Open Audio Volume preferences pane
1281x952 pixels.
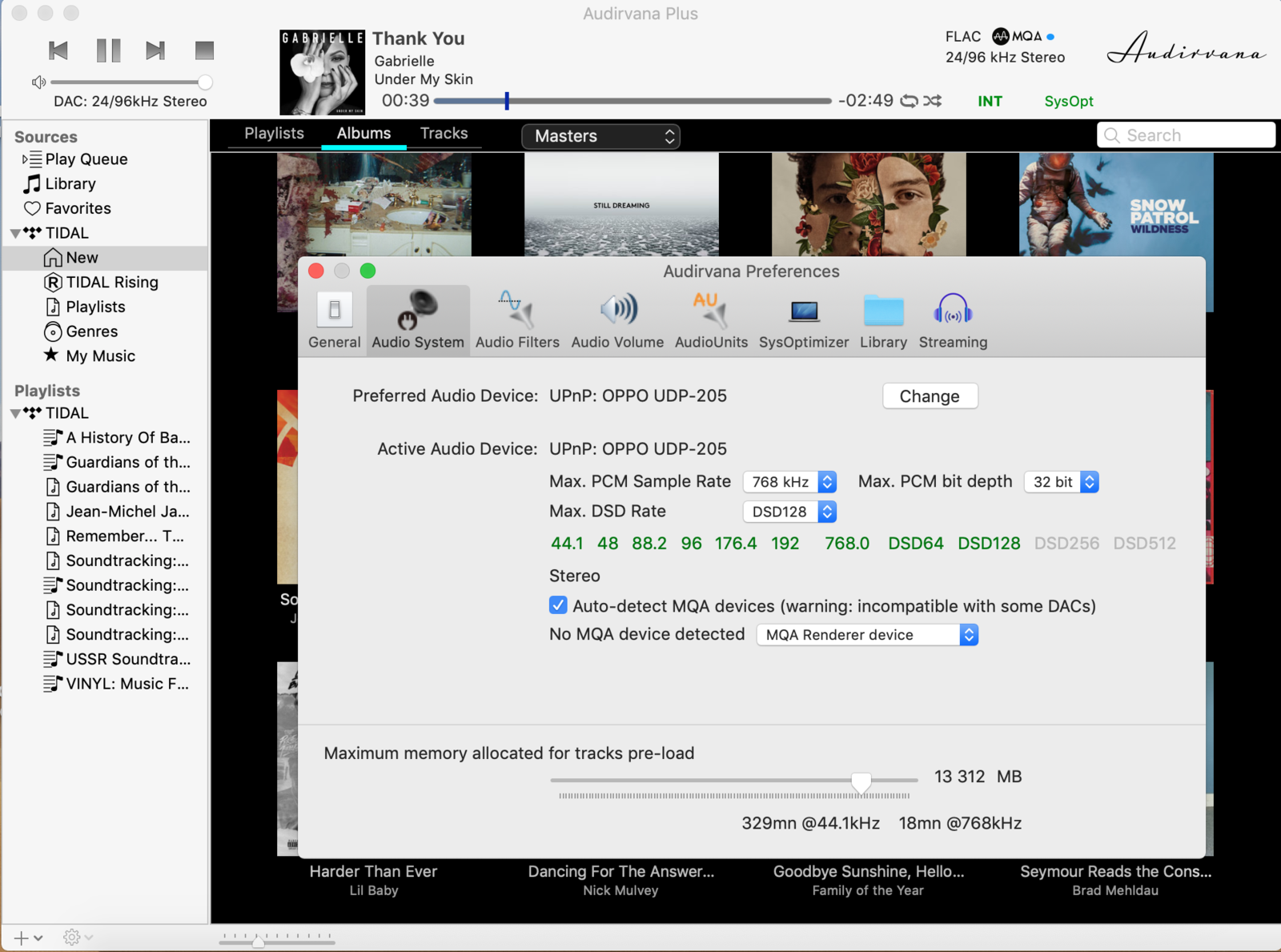tap(617, 320)
